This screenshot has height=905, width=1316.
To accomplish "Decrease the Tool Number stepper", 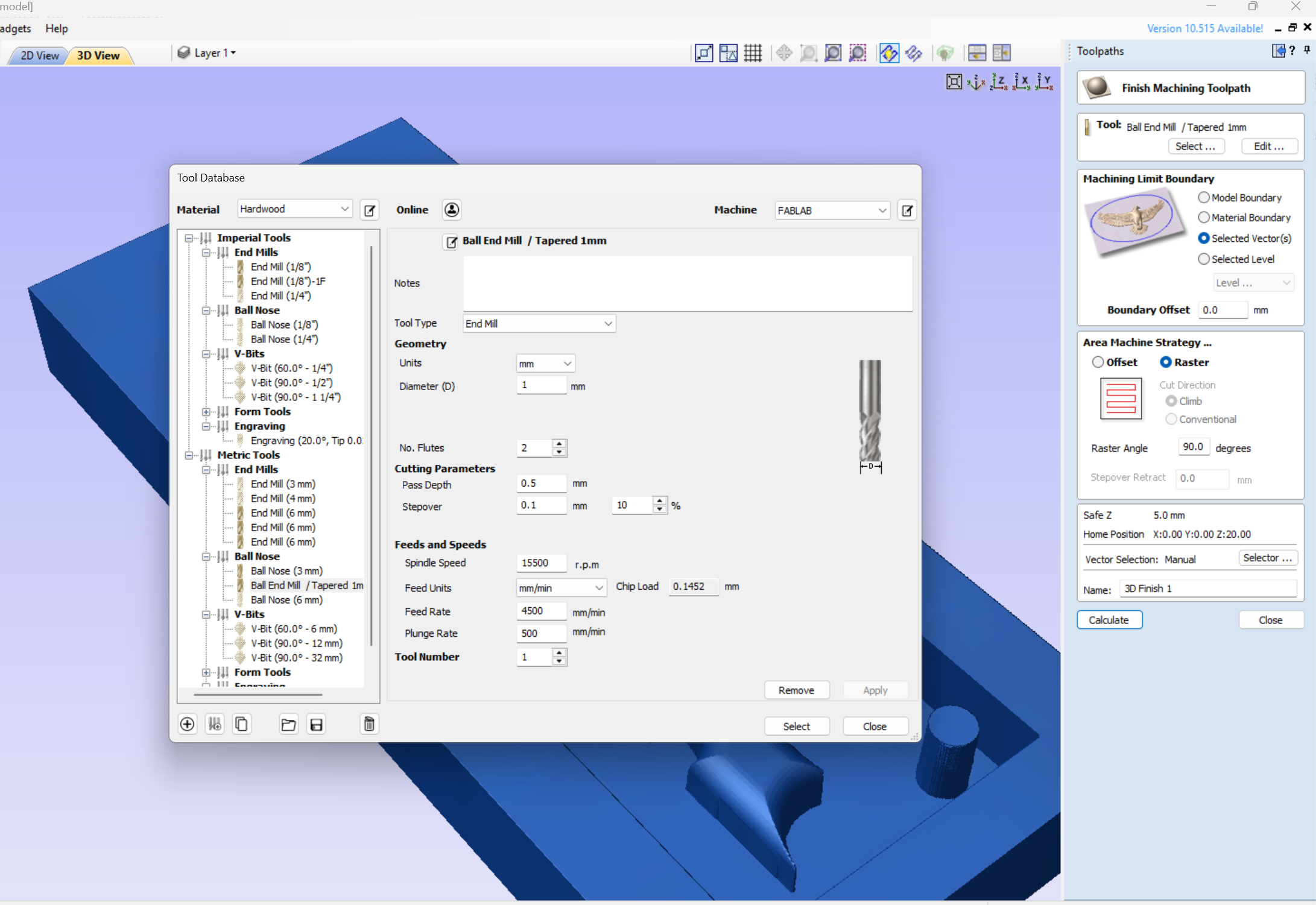I will pyautogui.click(x=560, y=661).
